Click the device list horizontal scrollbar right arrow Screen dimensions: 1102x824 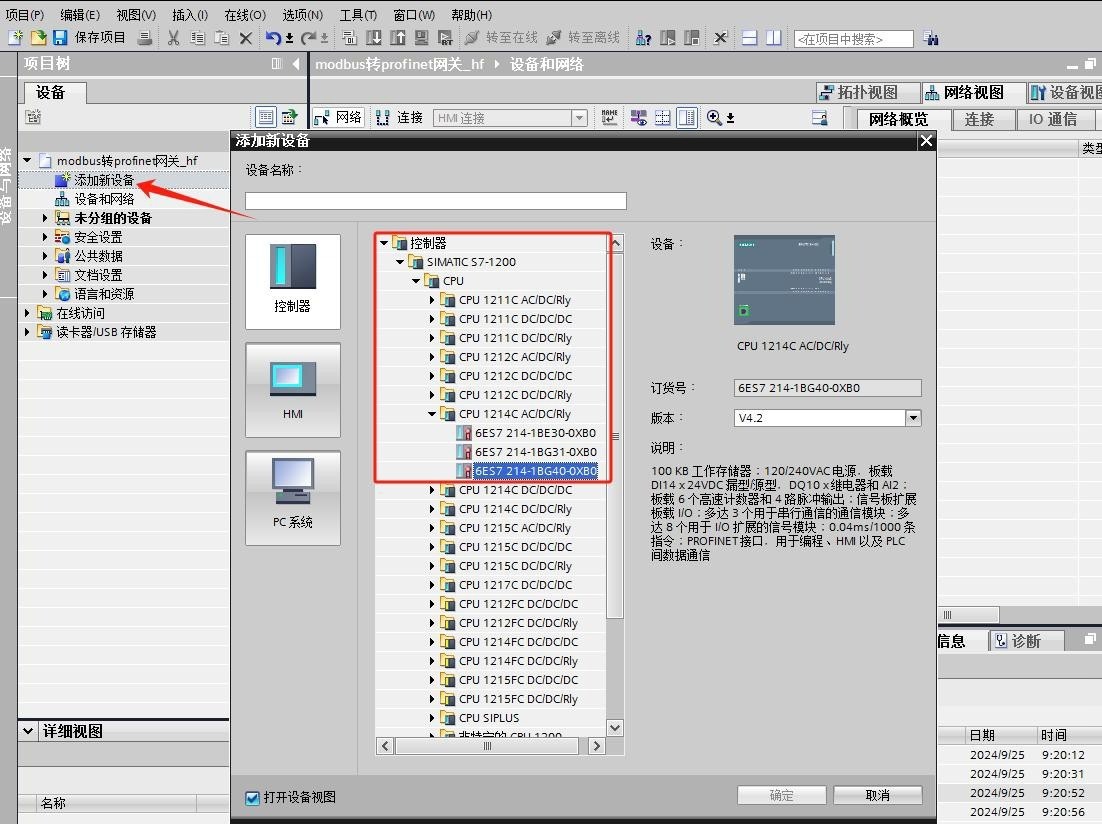[x=597, y=746]
